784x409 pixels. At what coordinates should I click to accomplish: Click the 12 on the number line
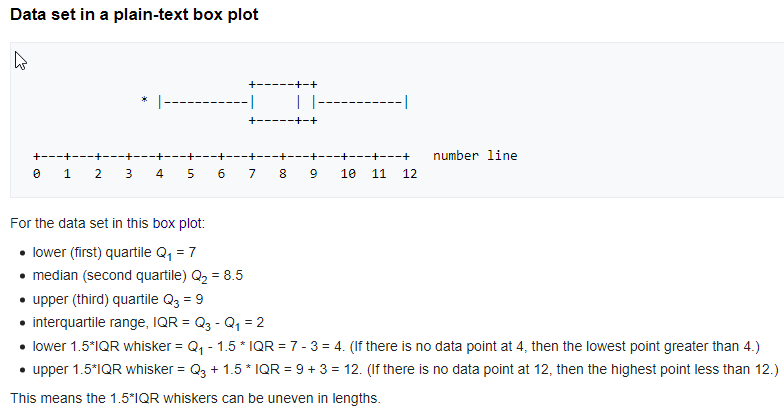(409, 174)
